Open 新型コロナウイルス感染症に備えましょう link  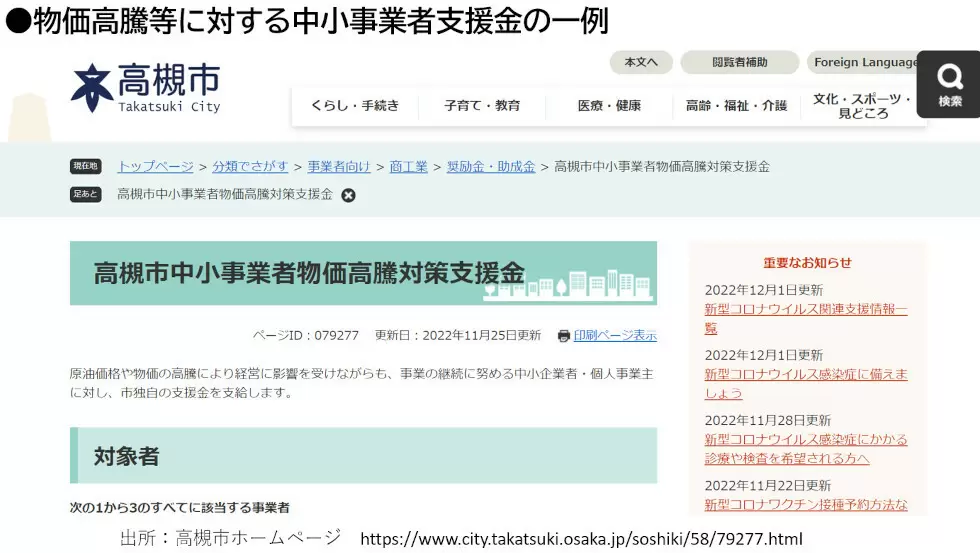point(806,384)
